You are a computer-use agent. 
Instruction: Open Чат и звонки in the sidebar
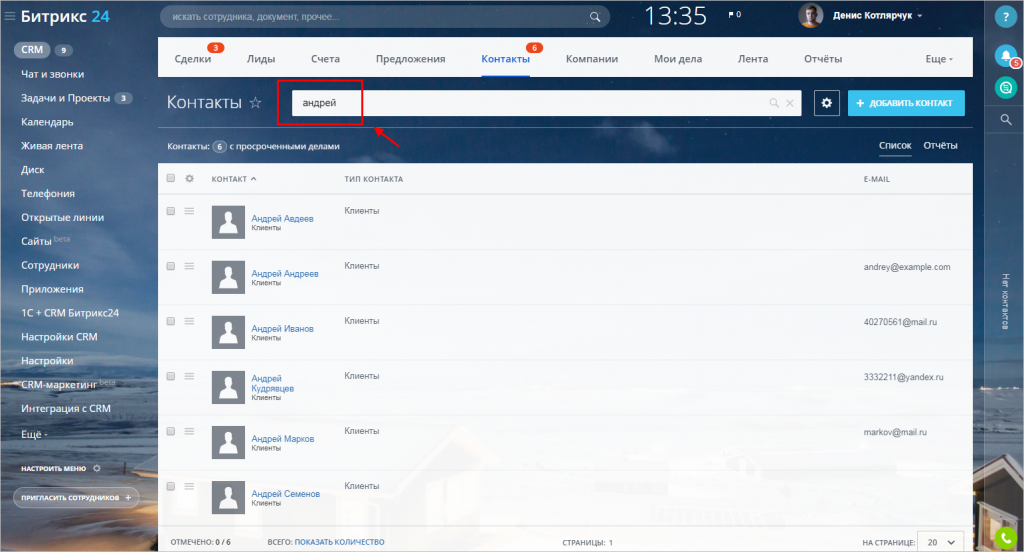pyautogui.click(x=52, y=74)
